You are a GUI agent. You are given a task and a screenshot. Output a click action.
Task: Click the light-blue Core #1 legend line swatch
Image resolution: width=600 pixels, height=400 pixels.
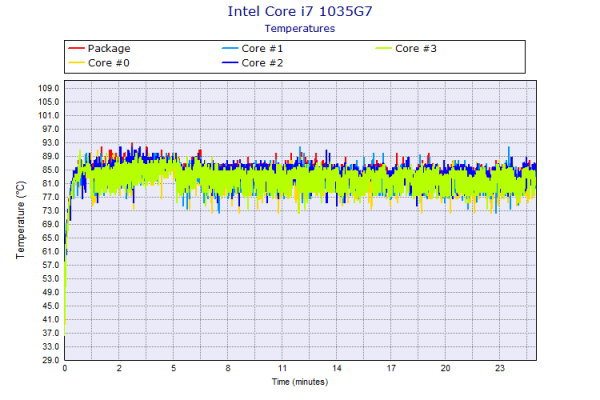tap(230, 49)
